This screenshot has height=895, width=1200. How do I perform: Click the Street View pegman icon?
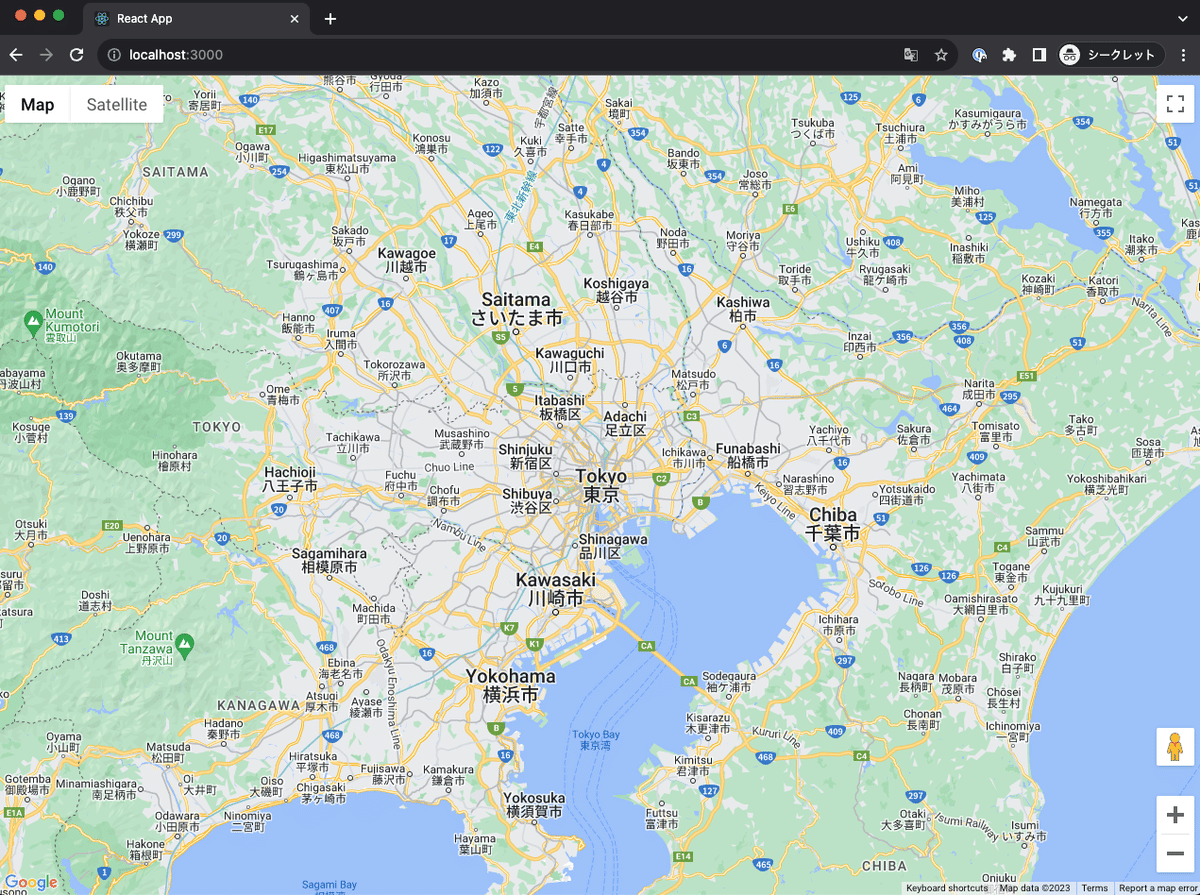(1175, 747)
